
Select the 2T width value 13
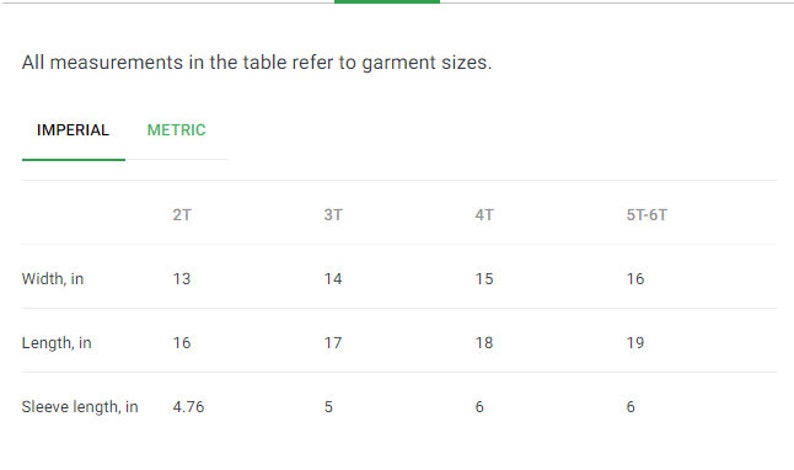tap(182, 279)
